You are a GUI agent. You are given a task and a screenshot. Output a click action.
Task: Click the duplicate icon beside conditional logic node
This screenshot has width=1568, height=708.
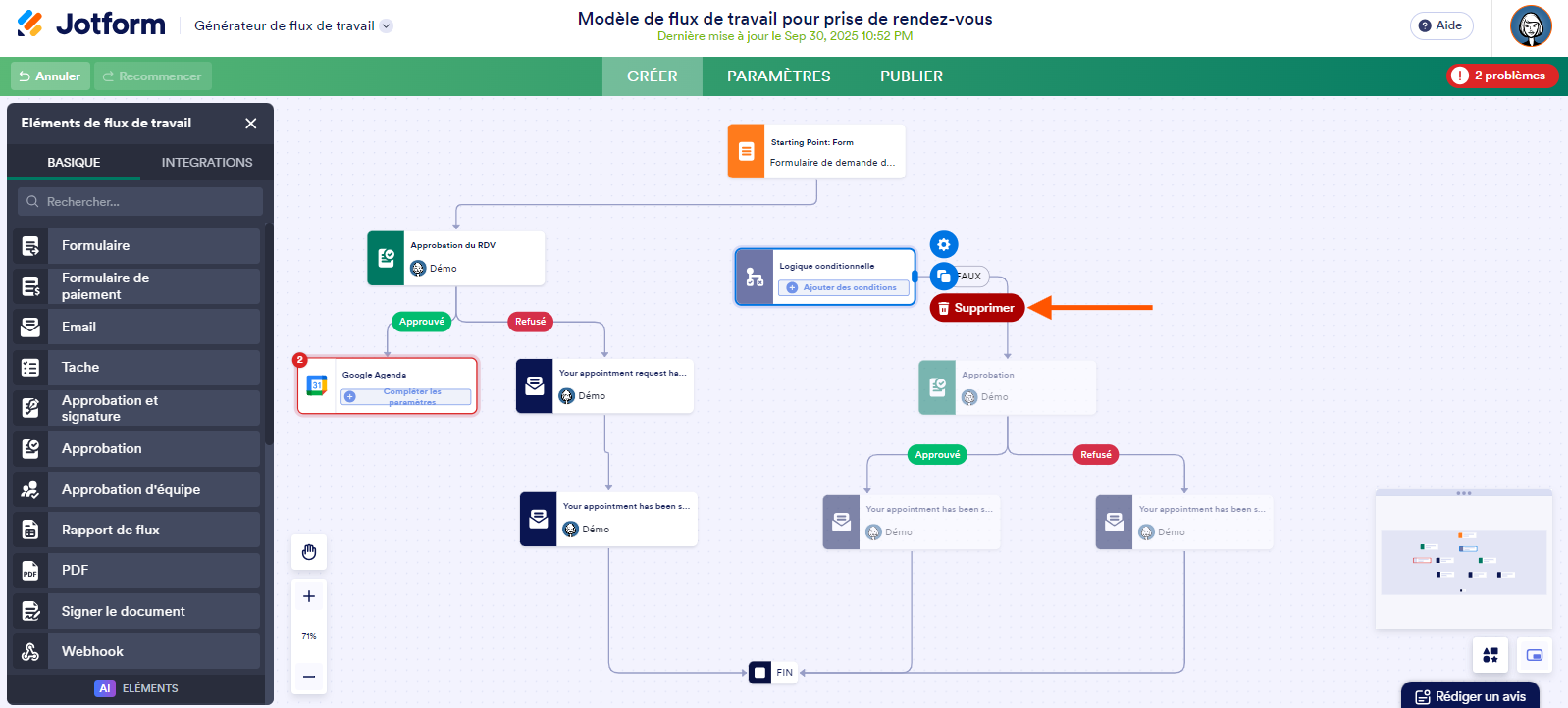[x=943, y=276]
